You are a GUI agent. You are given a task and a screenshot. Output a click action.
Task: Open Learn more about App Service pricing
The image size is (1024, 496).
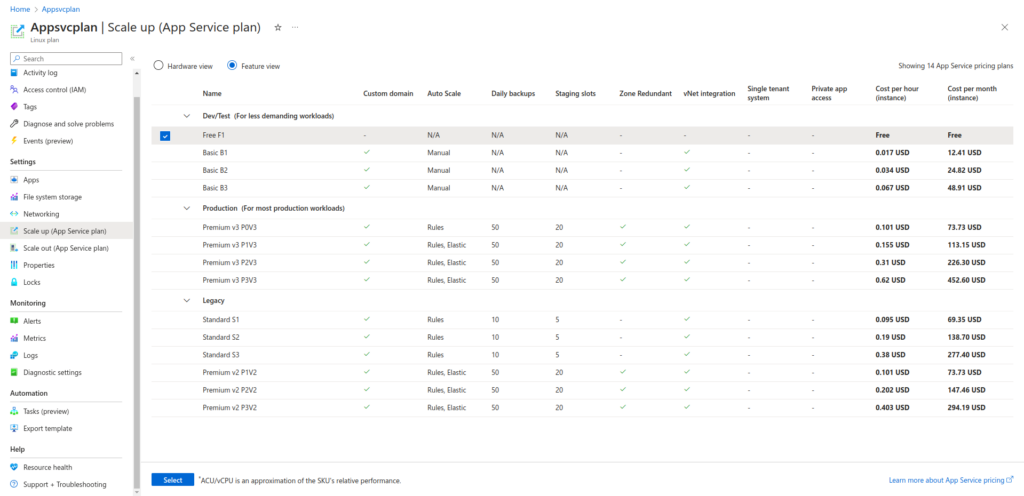click(950, 480)
